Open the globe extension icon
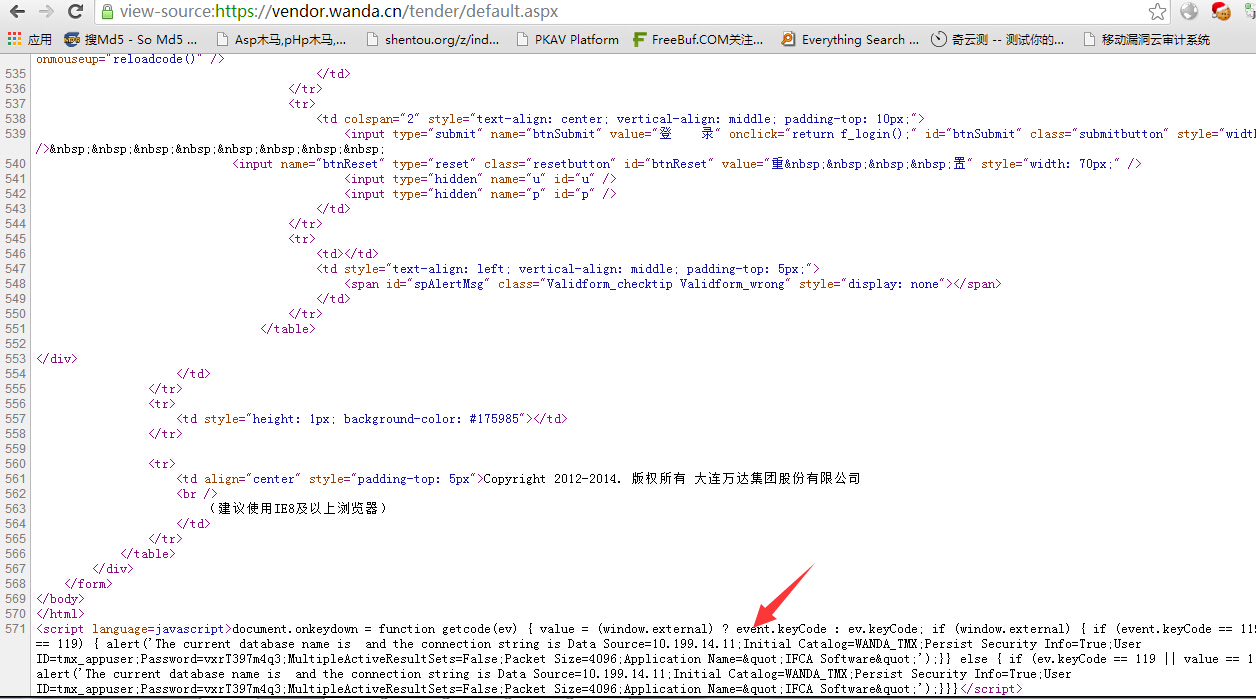Viewport: 1256px width, 699px height. pyautogui.click(x=1189, y=12)
